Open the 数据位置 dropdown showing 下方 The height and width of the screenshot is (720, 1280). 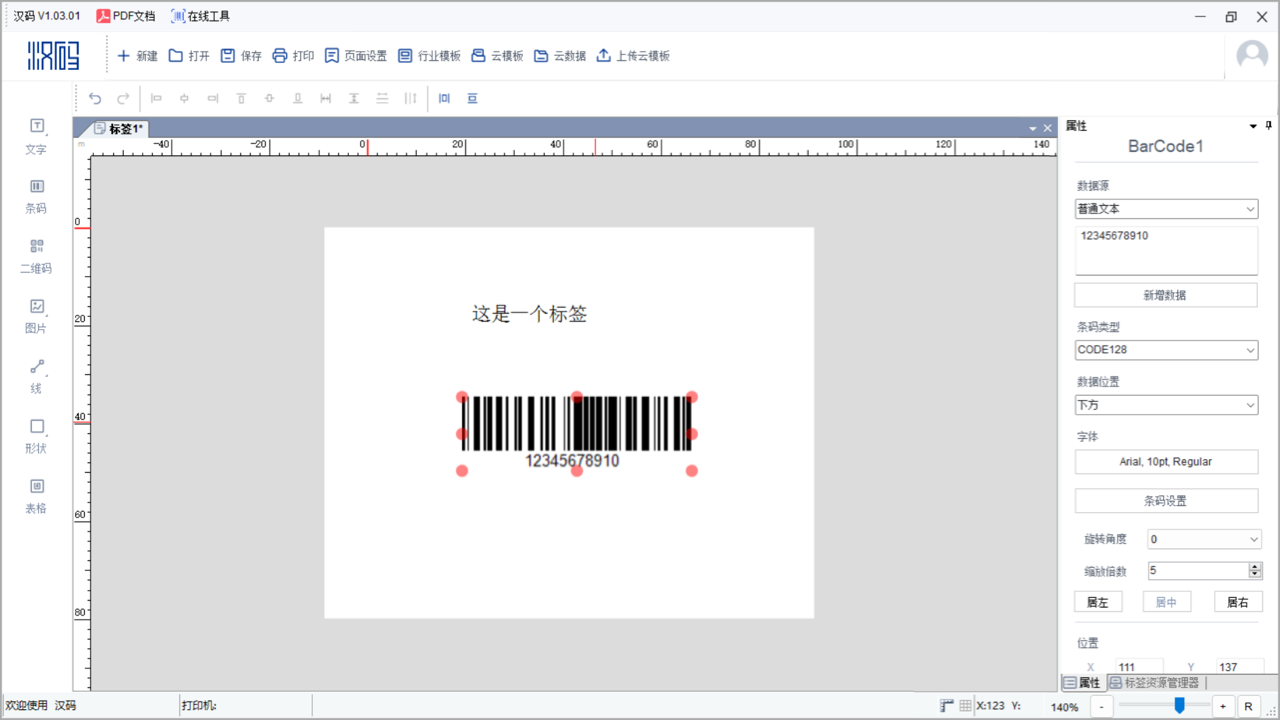(x=1166, y=405)
